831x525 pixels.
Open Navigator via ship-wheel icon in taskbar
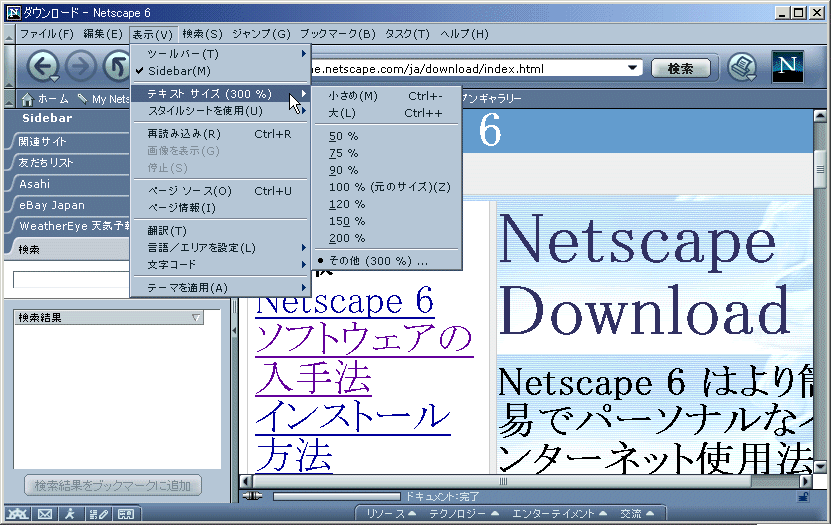17,513
